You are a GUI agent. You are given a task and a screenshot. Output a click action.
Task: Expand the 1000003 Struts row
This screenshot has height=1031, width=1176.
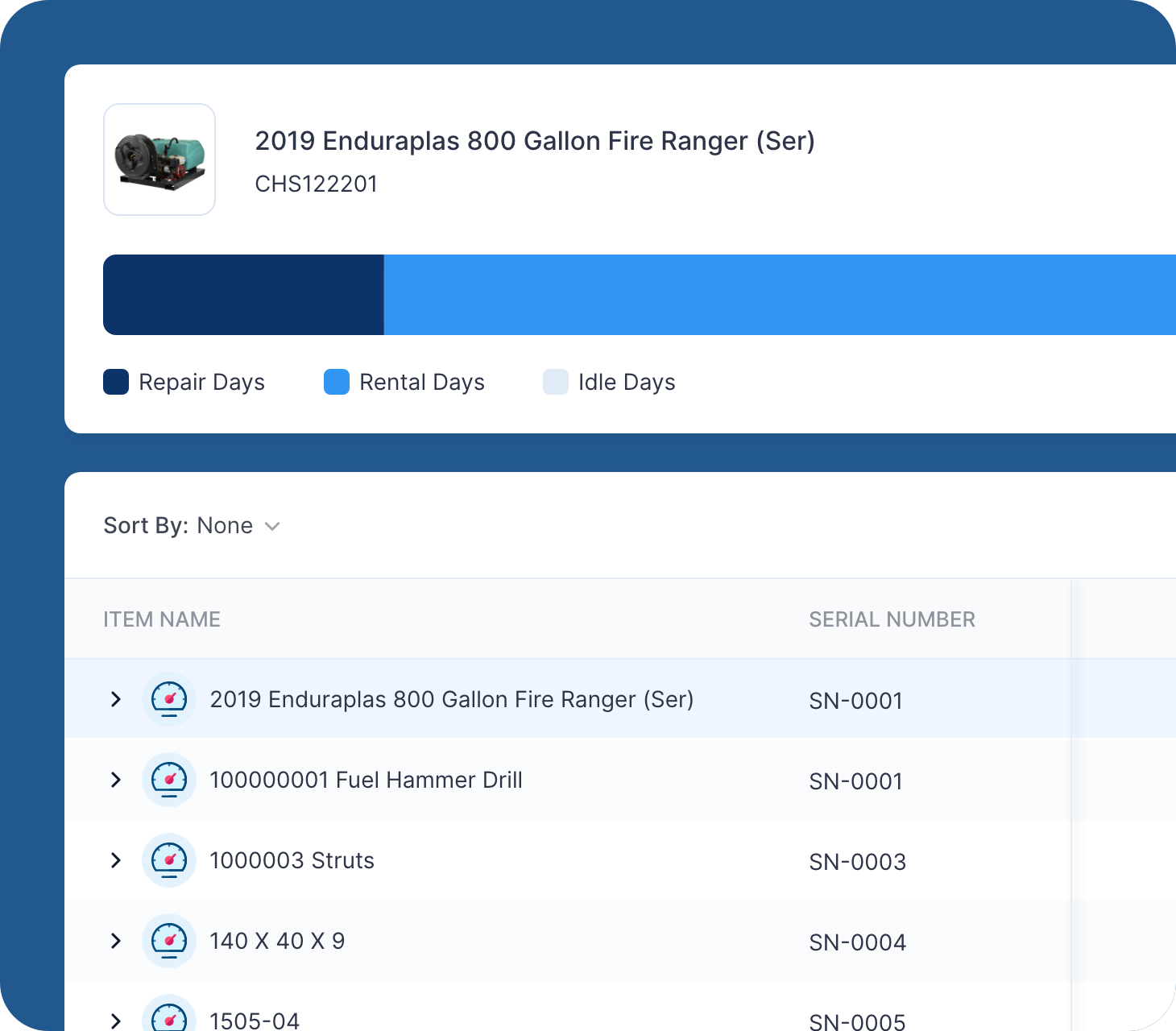point(116,860)
